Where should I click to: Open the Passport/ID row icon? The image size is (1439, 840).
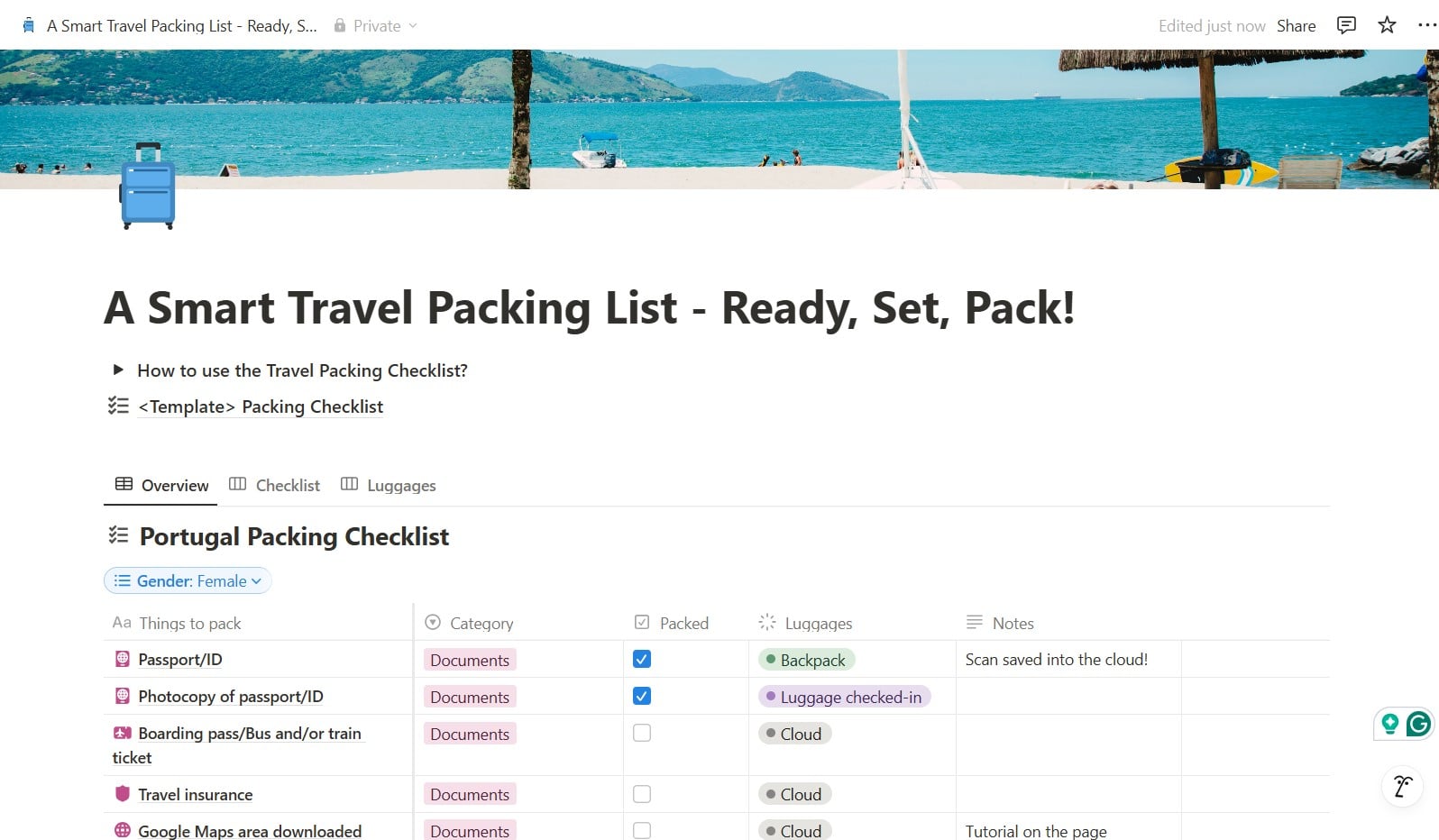click(x=123, y=659)
